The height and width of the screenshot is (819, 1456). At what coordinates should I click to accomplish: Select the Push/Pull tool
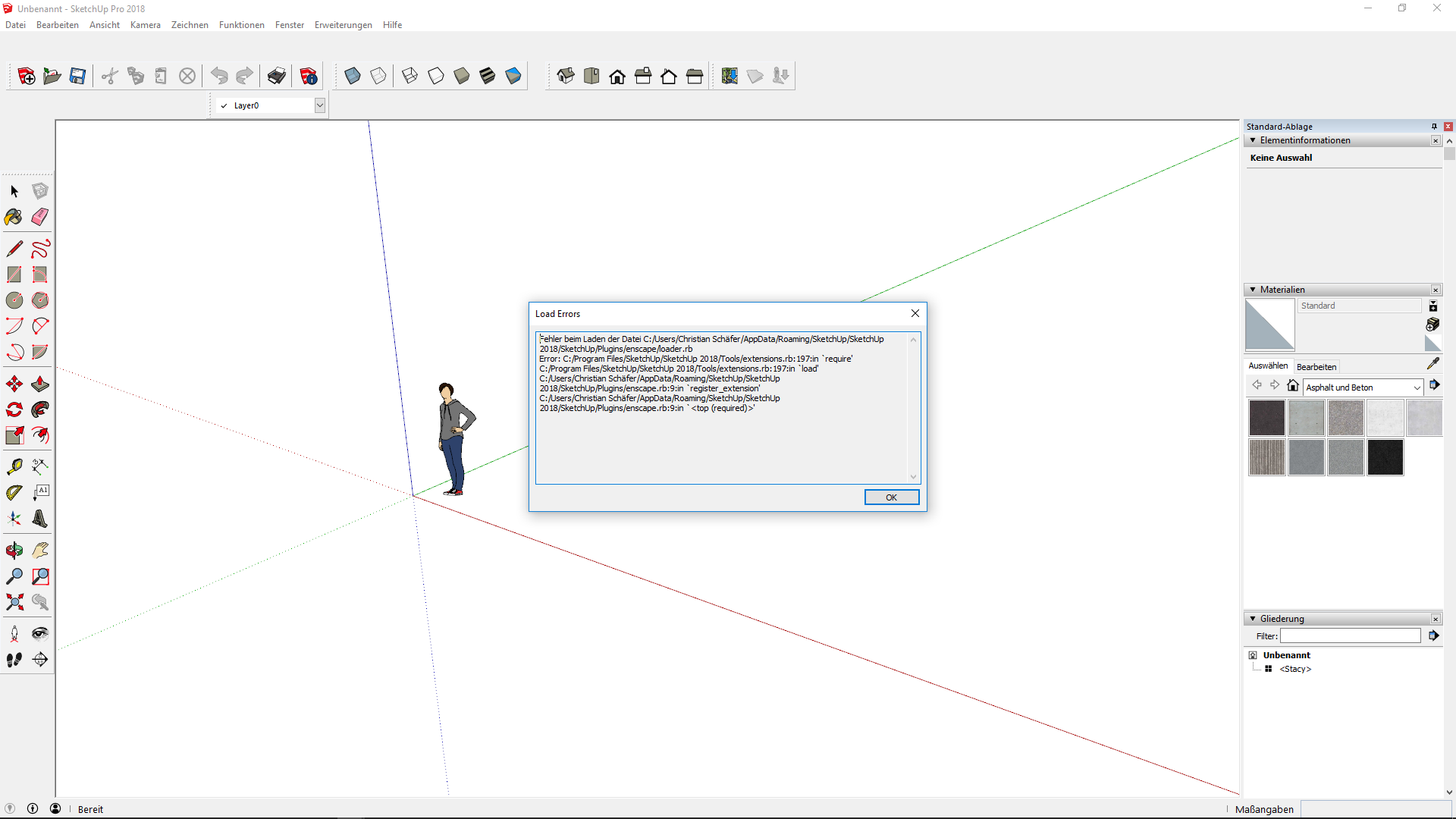tap(40, 384)
